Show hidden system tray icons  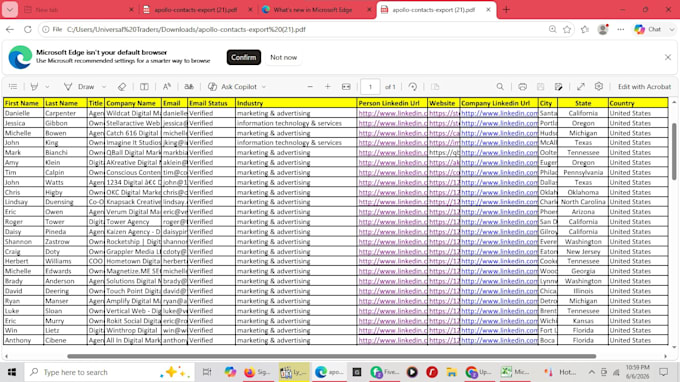592,372
